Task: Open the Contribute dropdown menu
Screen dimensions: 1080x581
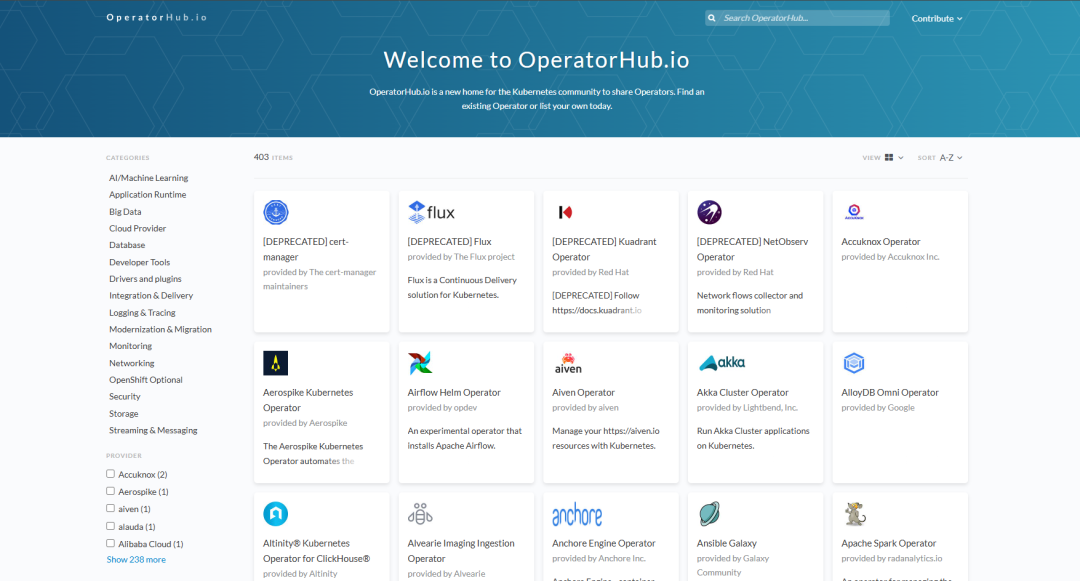Action: 937,19
